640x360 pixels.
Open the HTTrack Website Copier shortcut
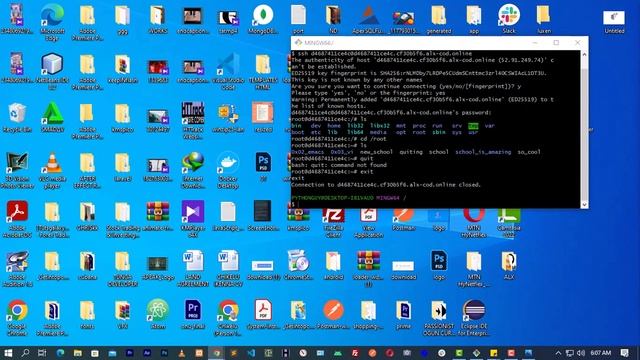(193, 120)
